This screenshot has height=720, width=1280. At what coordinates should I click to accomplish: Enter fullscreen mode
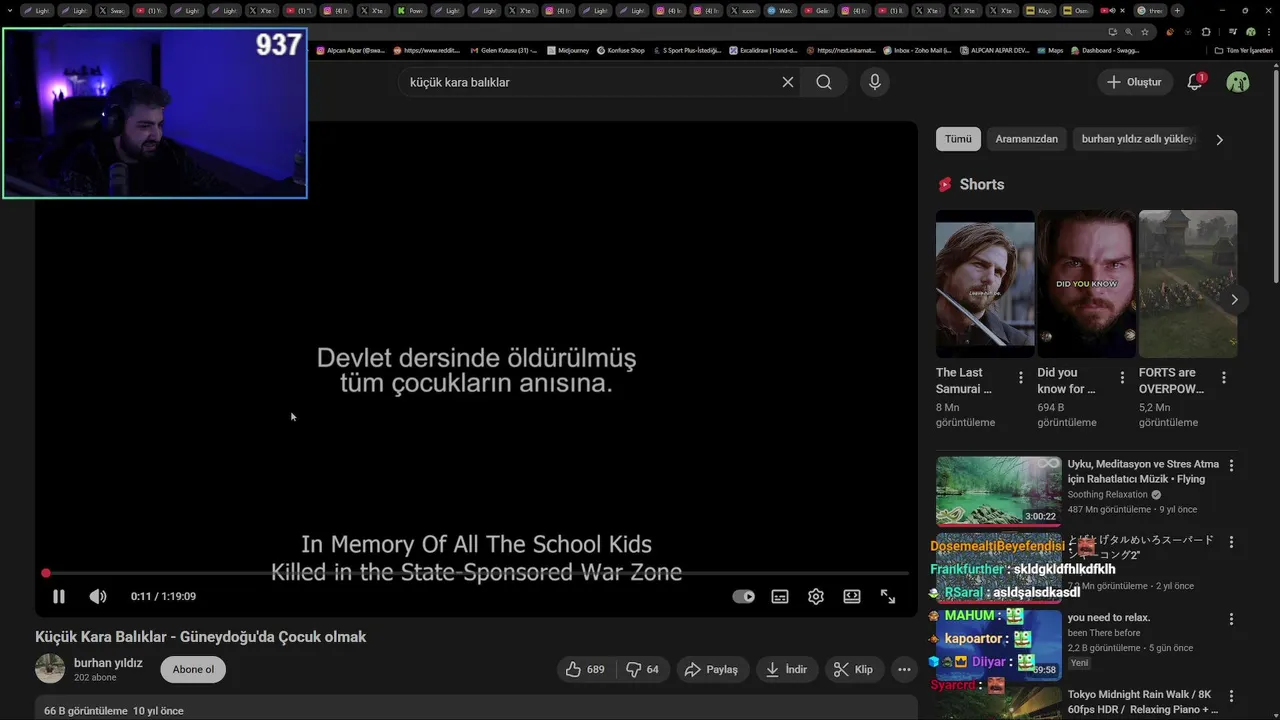888,596
